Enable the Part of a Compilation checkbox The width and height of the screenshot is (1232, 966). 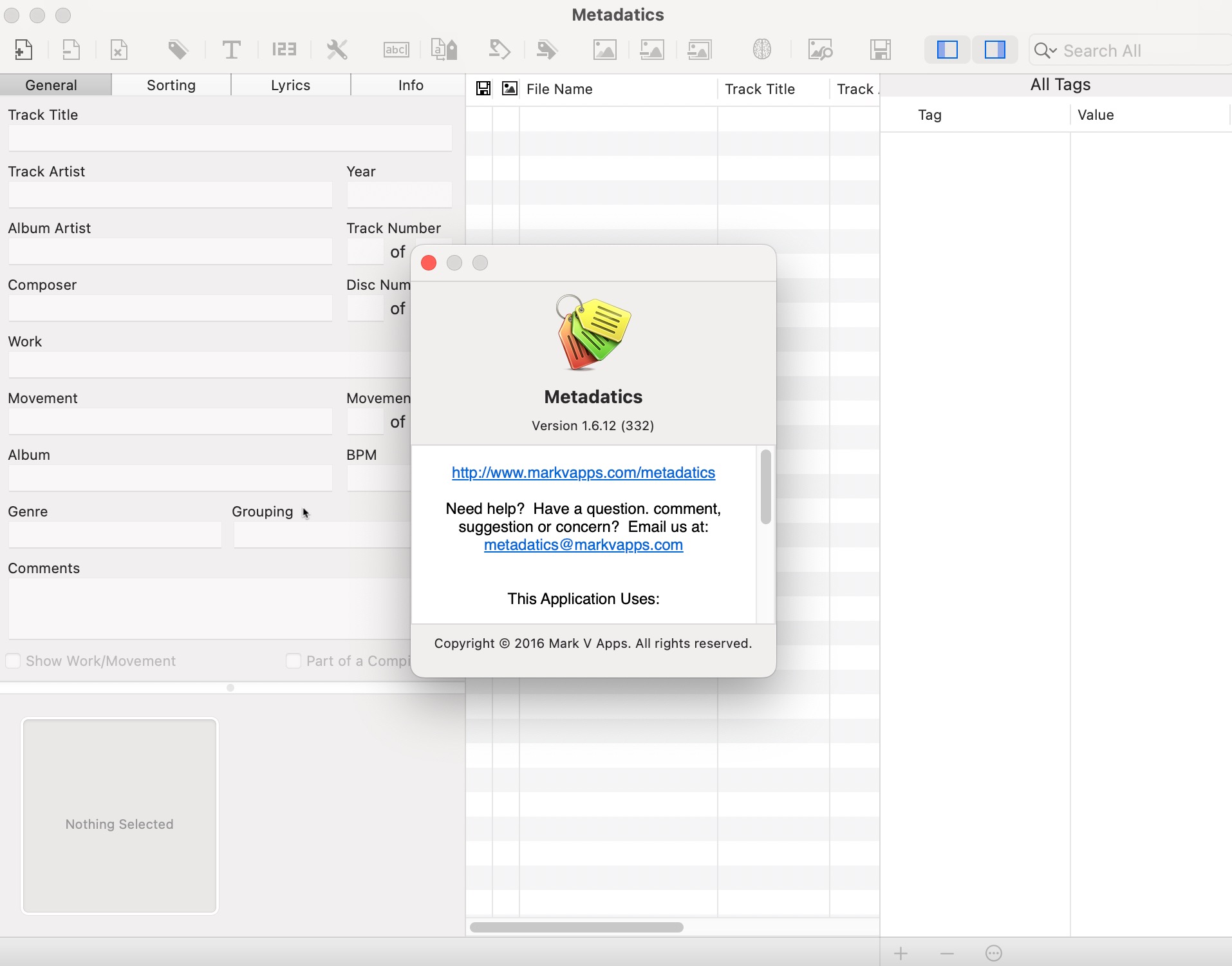click(x=293, y=661)
